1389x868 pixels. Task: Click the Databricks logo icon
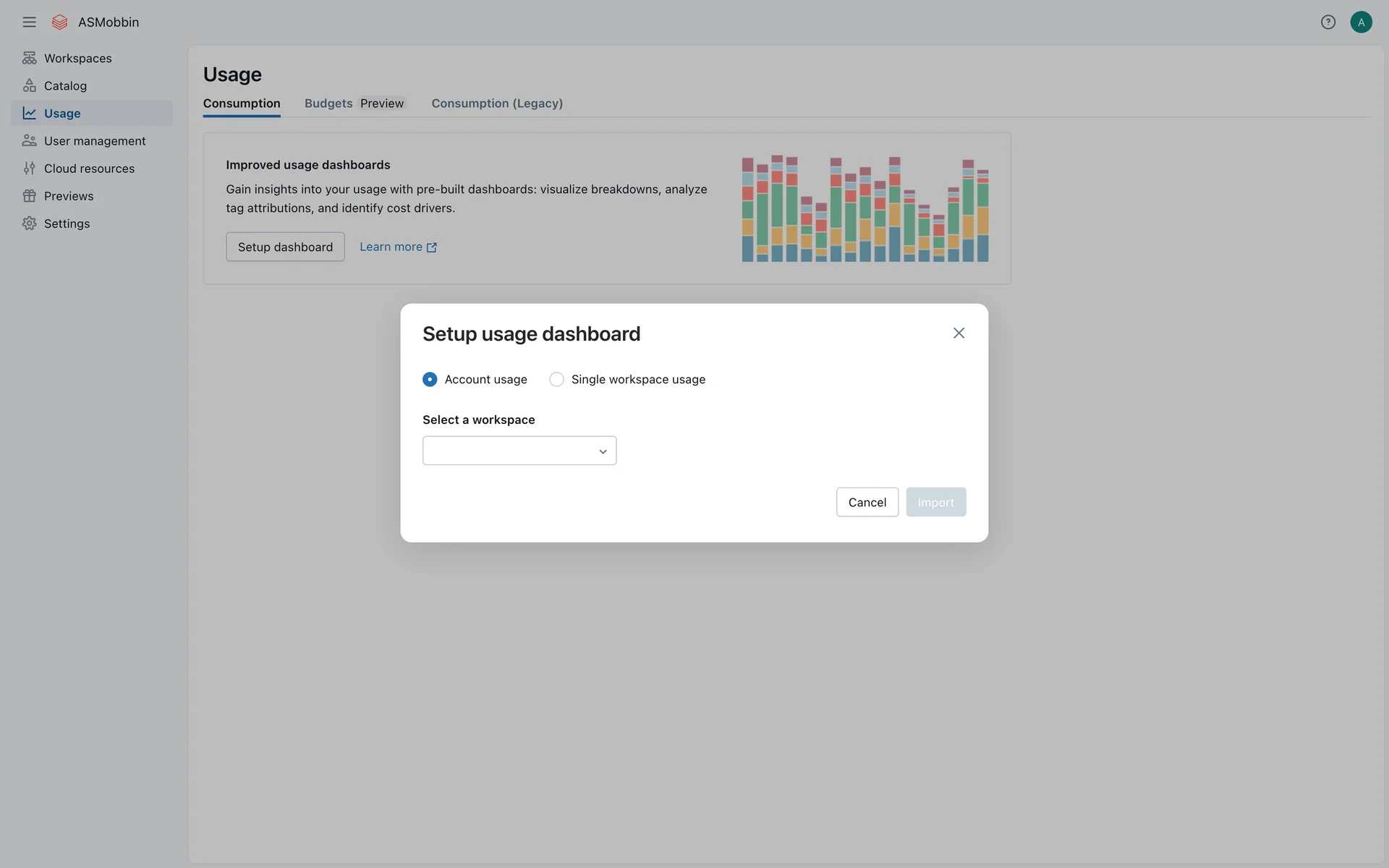point(60,22)
